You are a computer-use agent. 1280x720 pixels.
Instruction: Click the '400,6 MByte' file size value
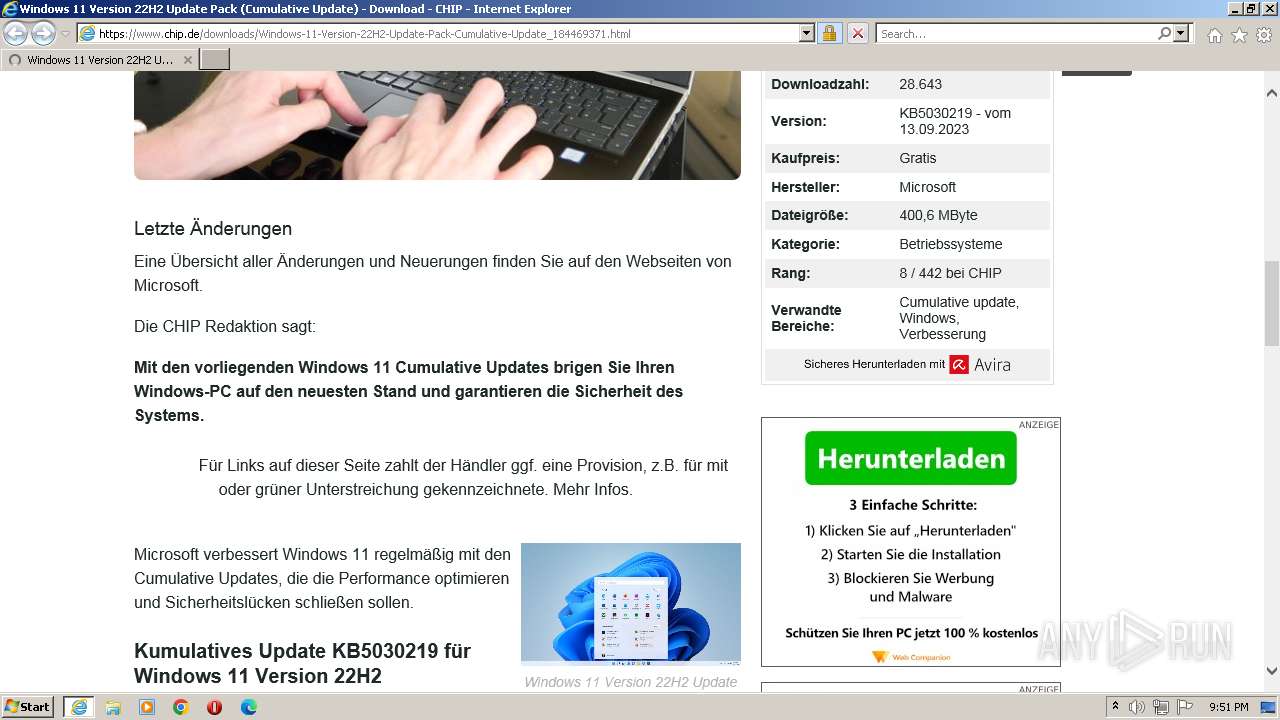(x=938, y=215)
